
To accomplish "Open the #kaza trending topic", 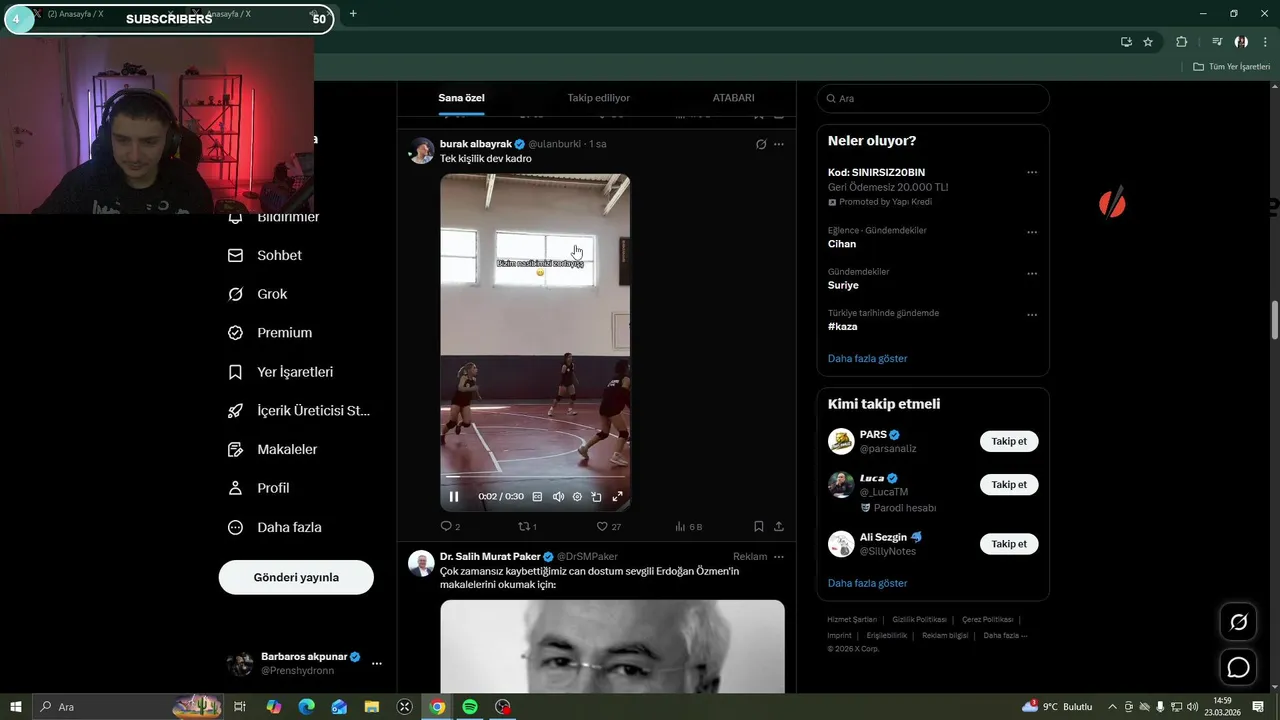I will pos(842,326).
